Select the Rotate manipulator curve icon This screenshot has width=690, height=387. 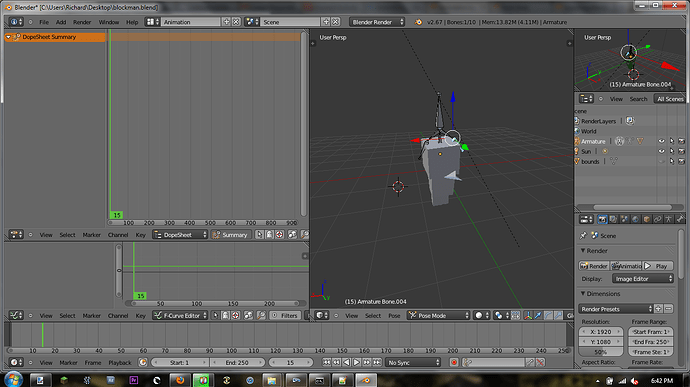point(548,315)
